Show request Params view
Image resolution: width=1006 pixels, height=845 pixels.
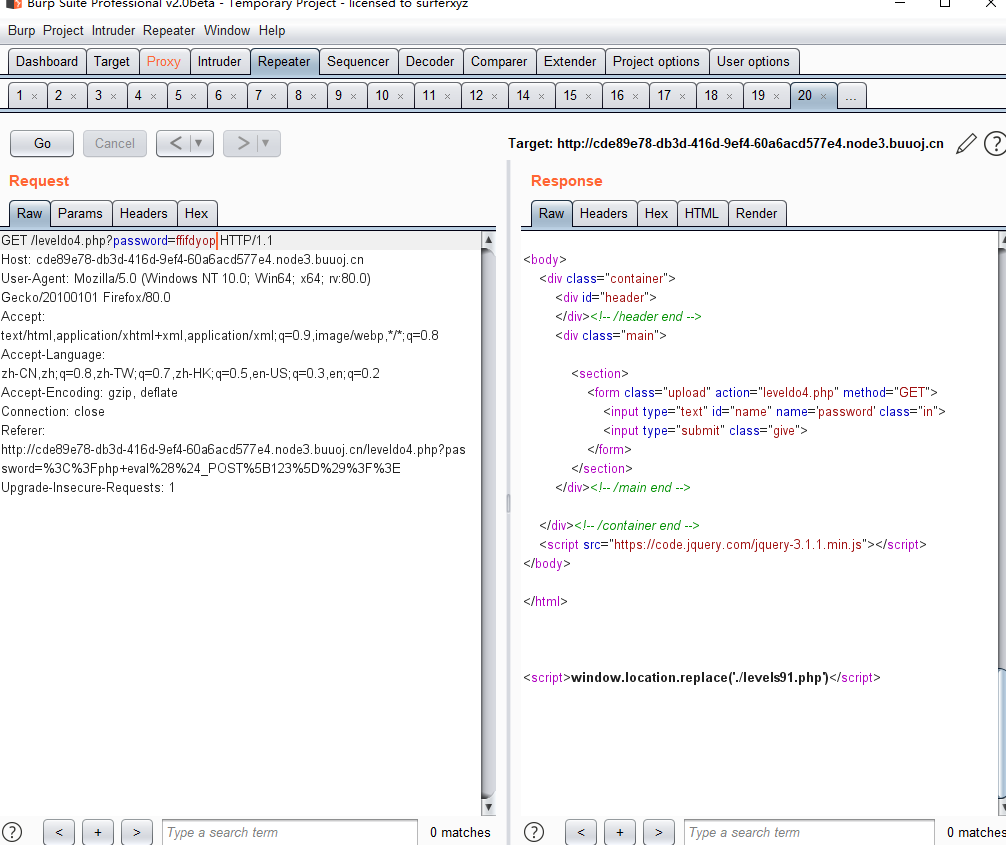click(80, 214)
